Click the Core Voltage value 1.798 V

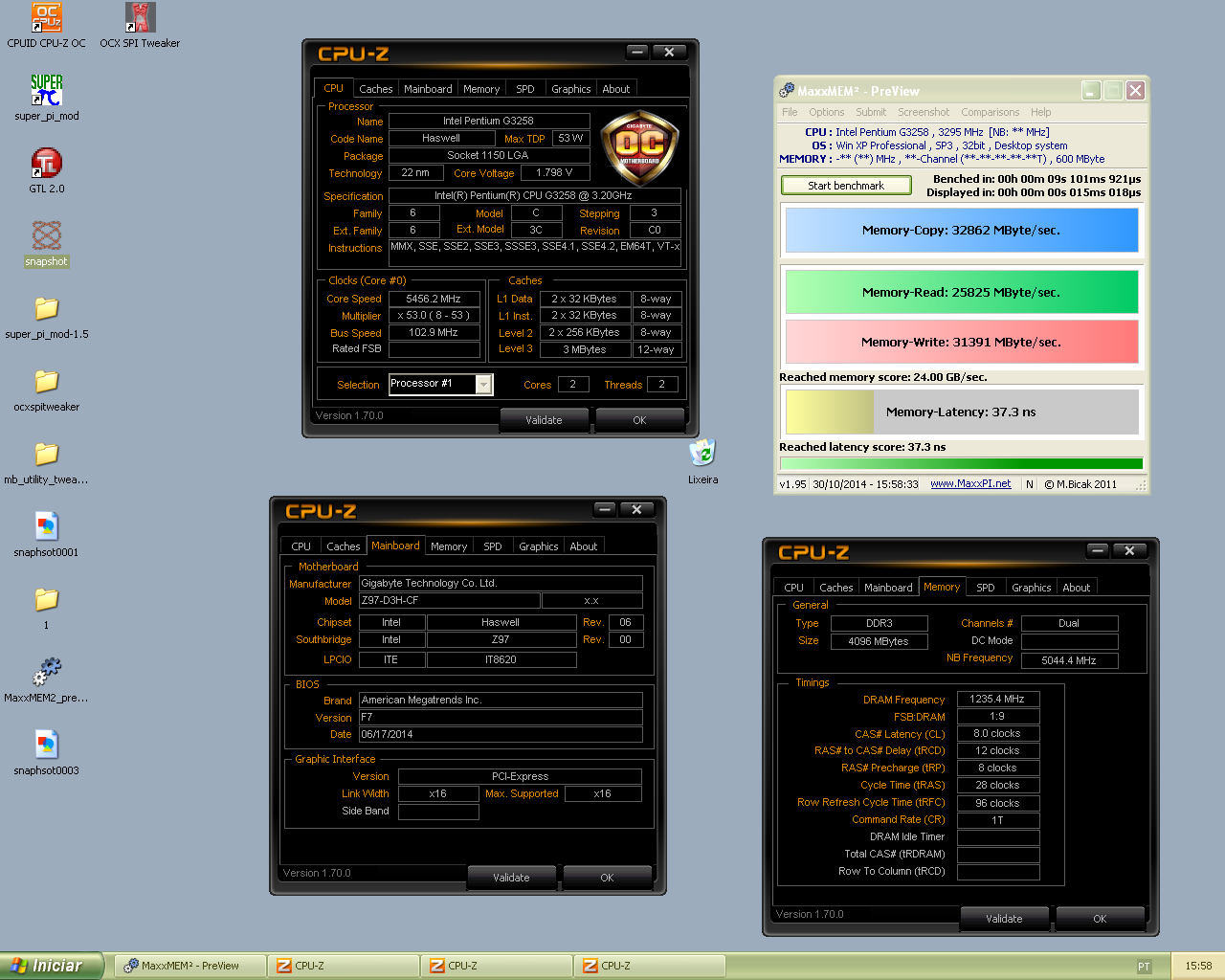pos(554,173)
